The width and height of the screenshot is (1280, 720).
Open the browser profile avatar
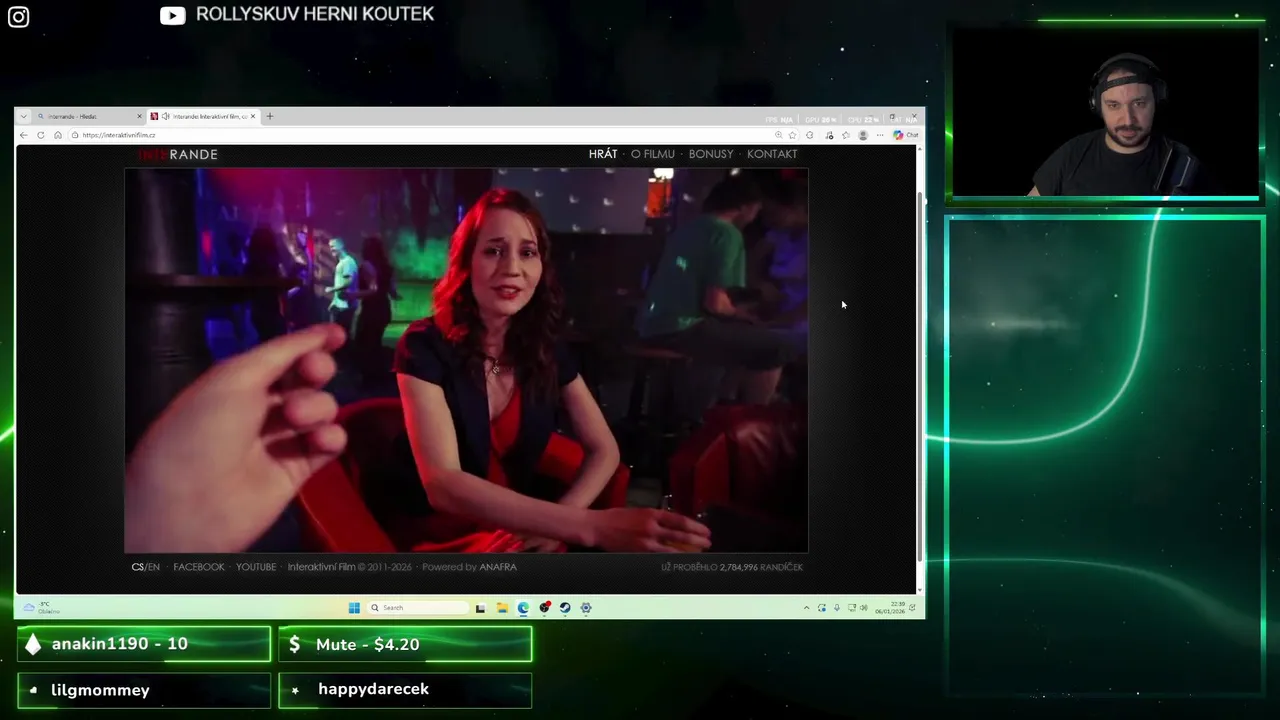coord(863,135)
